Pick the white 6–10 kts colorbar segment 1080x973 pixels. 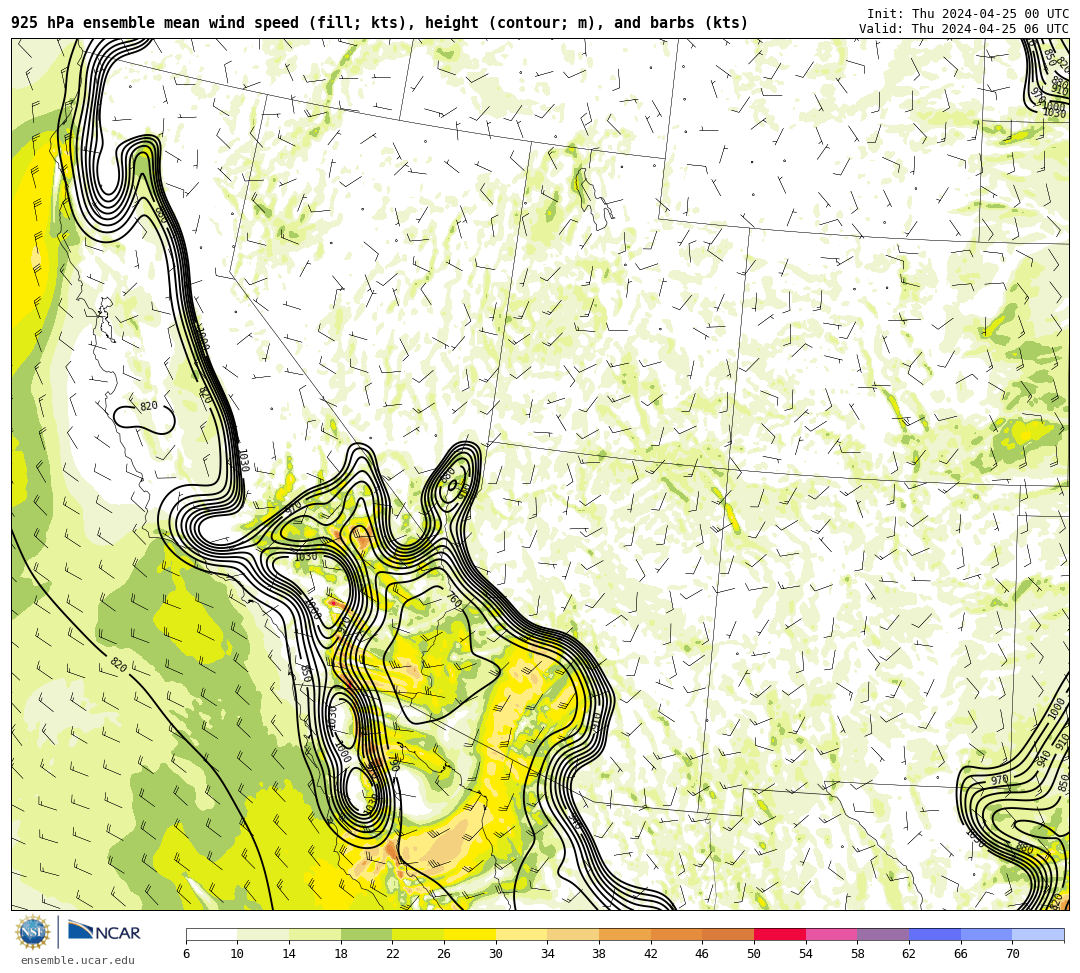point(211,934)
